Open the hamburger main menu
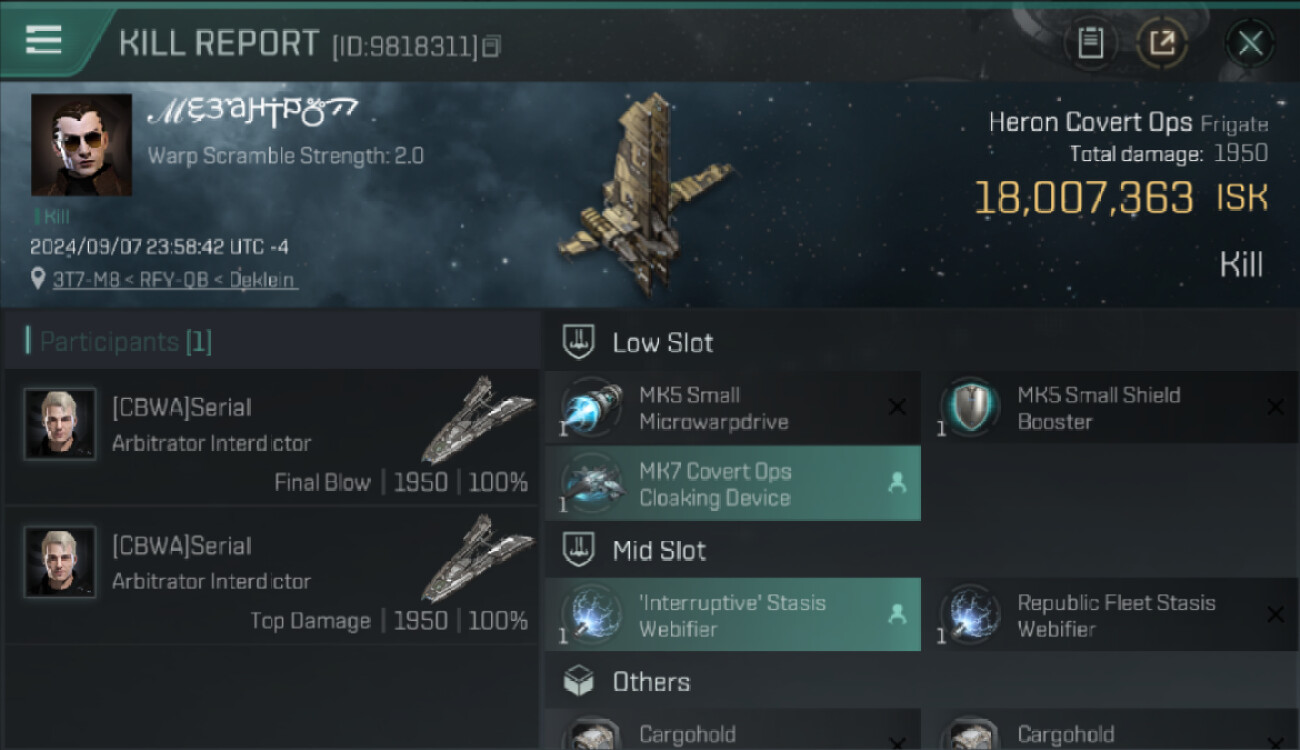Image resolution: width=1300 pixels, height=750 pixels. click(x=44, y=40)
